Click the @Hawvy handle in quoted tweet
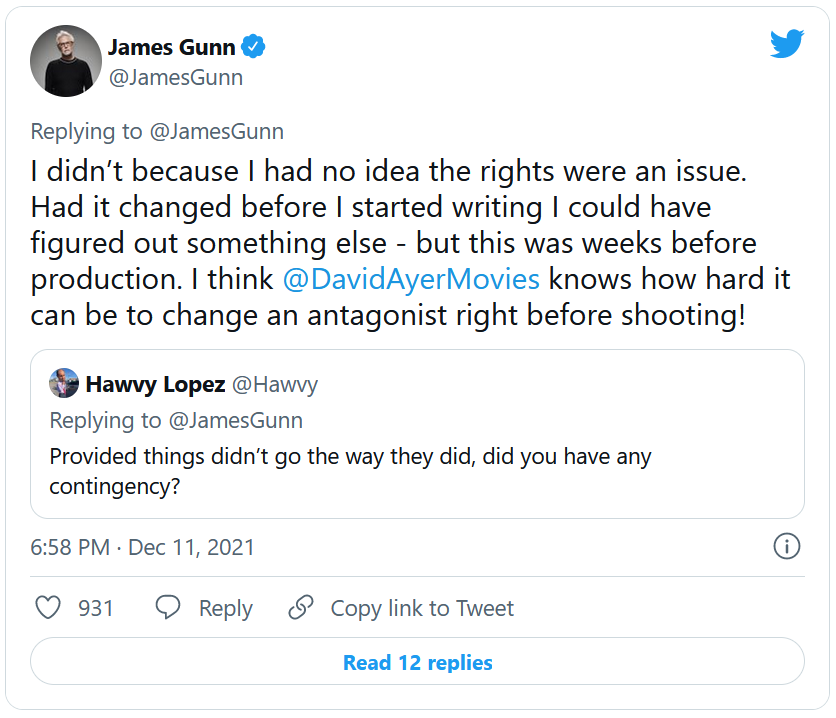 click(x=274, y=384)
